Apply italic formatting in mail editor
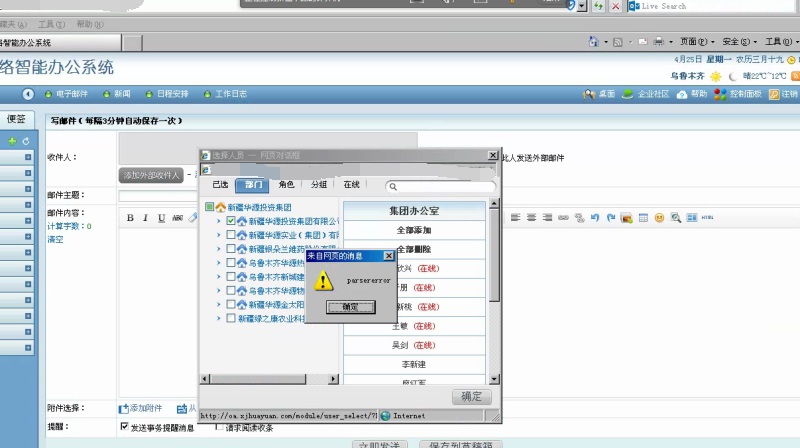The height and width of the screenshot is (448, 800). coord(145,218)
